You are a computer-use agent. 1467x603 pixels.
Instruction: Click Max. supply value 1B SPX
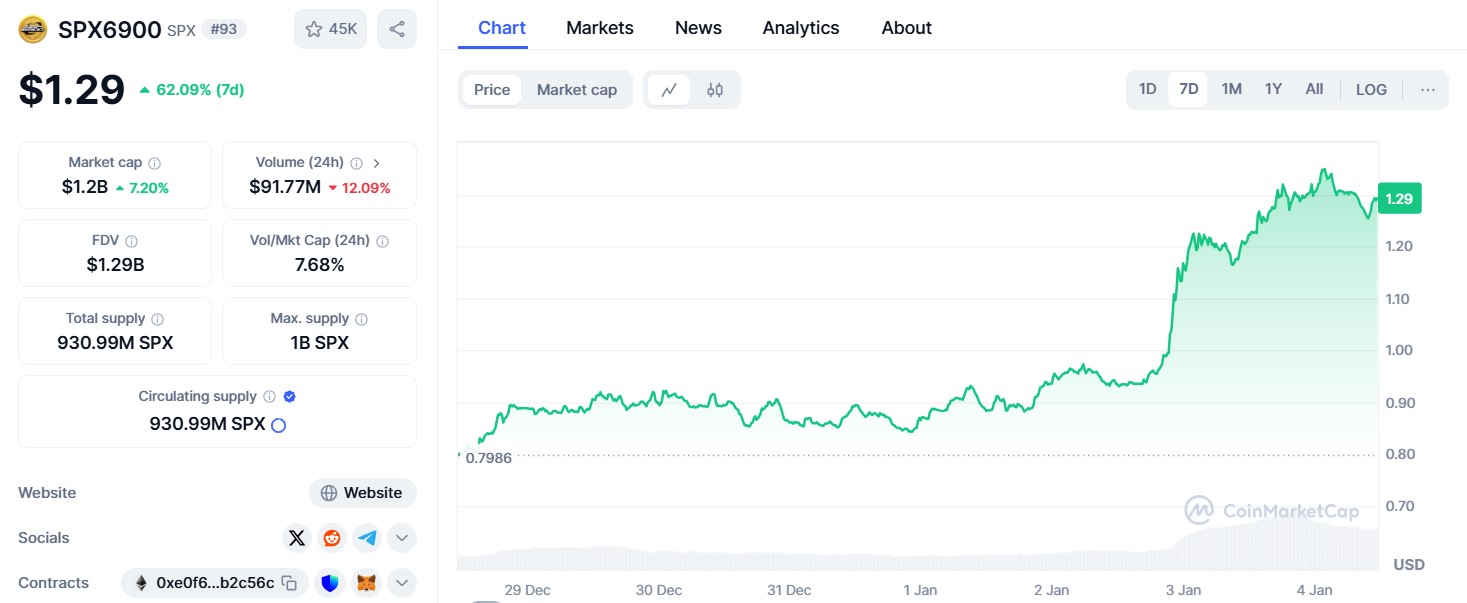tap(319, 343)
